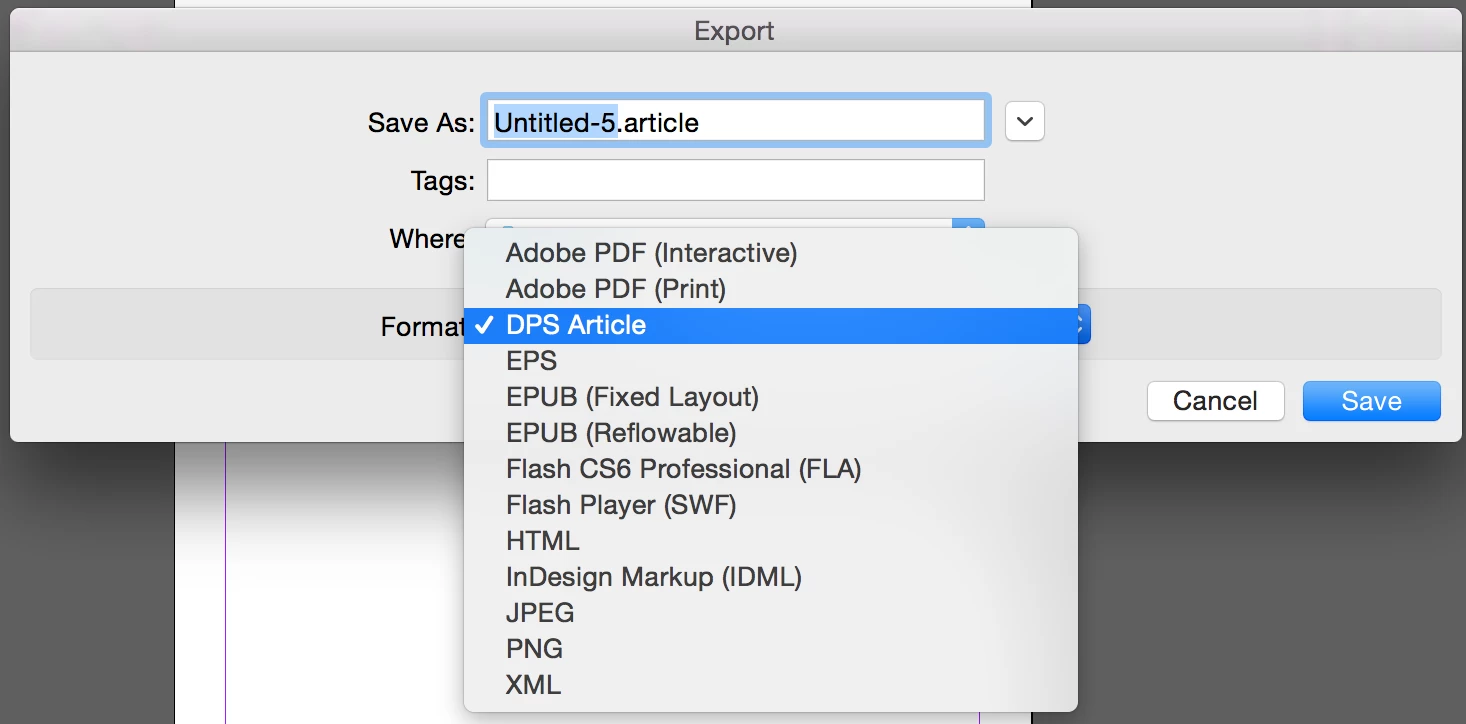Choose Flash CS6 Professional (FLA)

click(x=771, y=469)
